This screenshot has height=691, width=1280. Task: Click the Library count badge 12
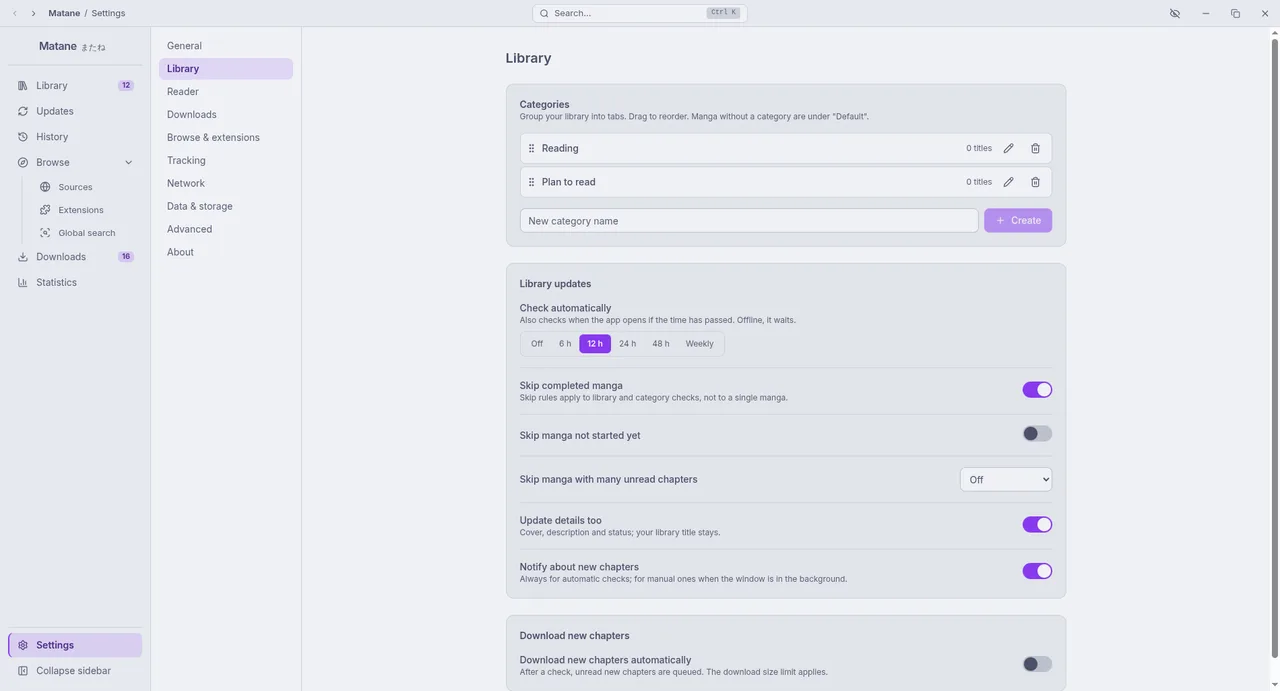[x=125, y=86]
